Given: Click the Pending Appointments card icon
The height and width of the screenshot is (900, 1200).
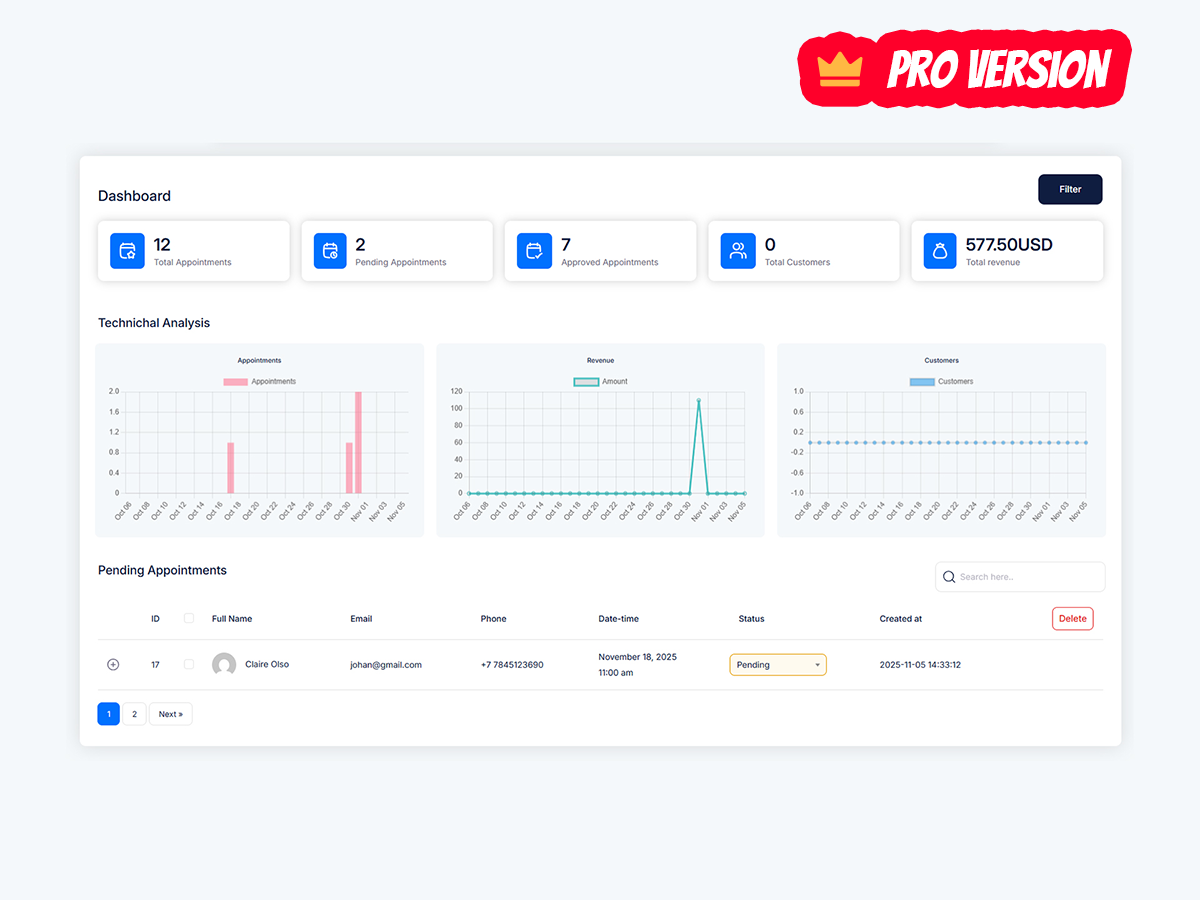Looking at the screenshot, I should click(x=330, y=251).
